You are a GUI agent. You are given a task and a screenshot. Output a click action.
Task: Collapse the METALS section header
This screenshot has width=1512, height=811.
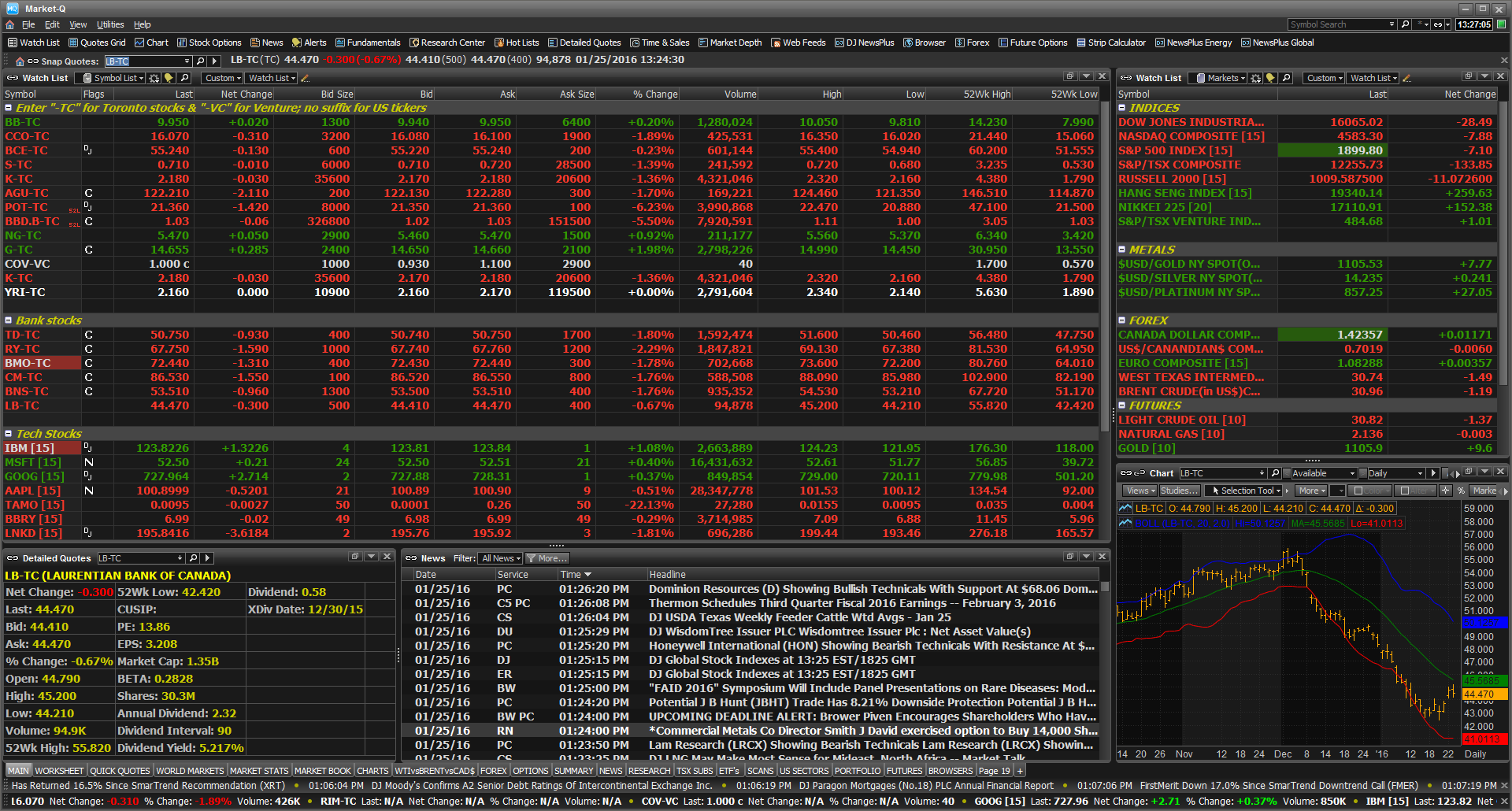coord(1121,250)
